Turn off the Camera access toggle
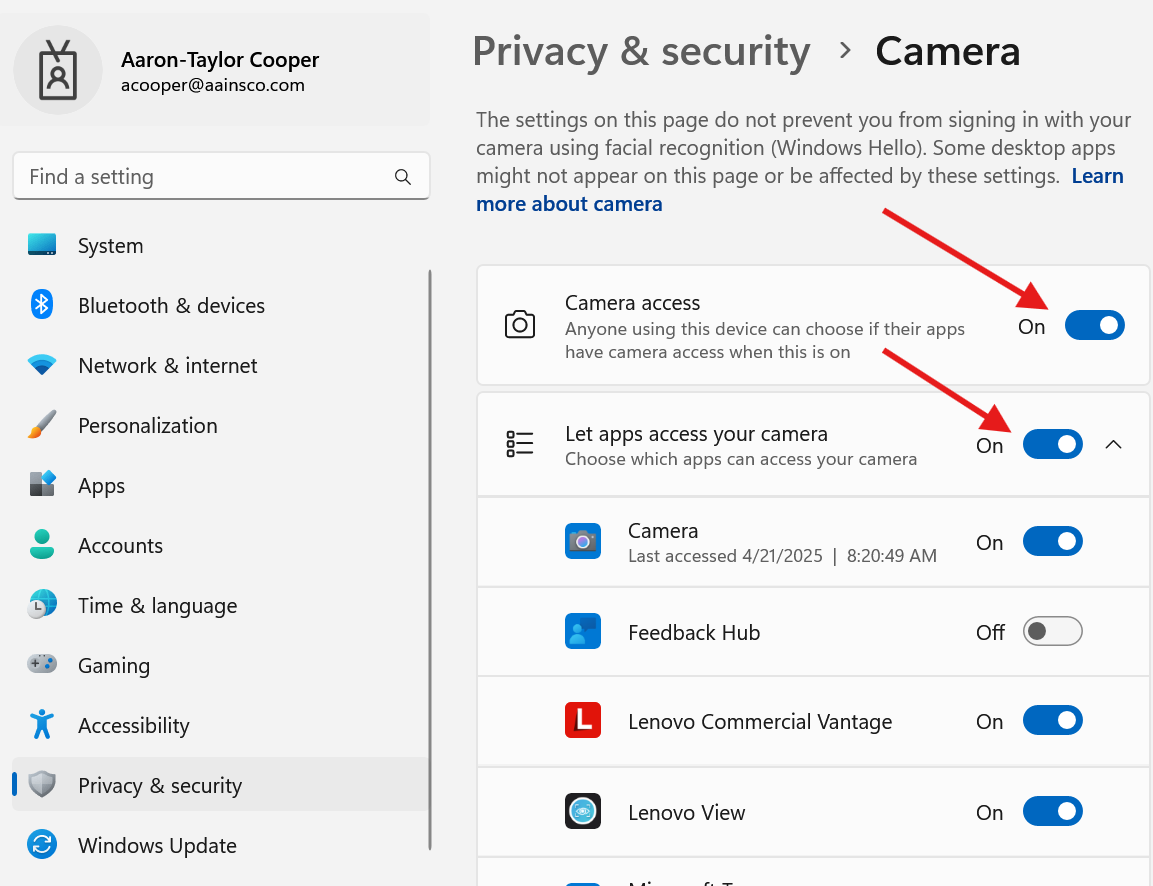The image size is (1153, 886). click(x=1094, y=326)
